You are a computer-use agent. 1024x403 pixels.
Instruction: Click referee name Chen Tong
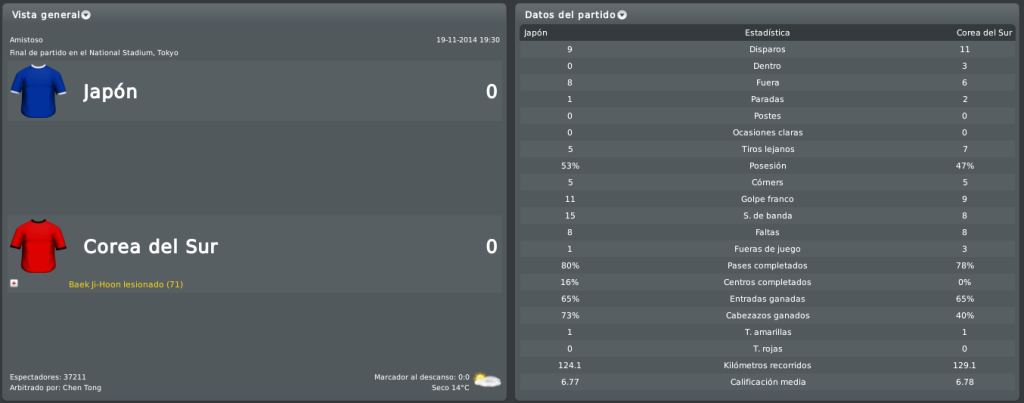point(82,388)
